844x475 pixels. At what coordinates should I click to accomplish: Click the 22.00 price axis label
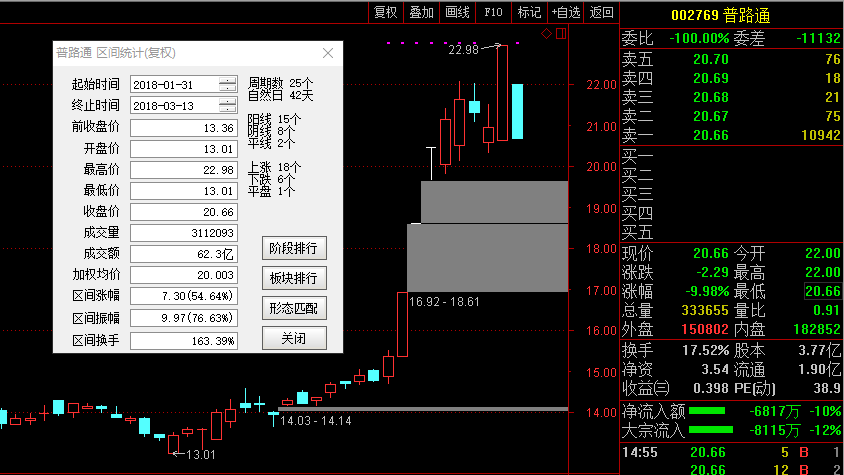(x=601, y=85)
